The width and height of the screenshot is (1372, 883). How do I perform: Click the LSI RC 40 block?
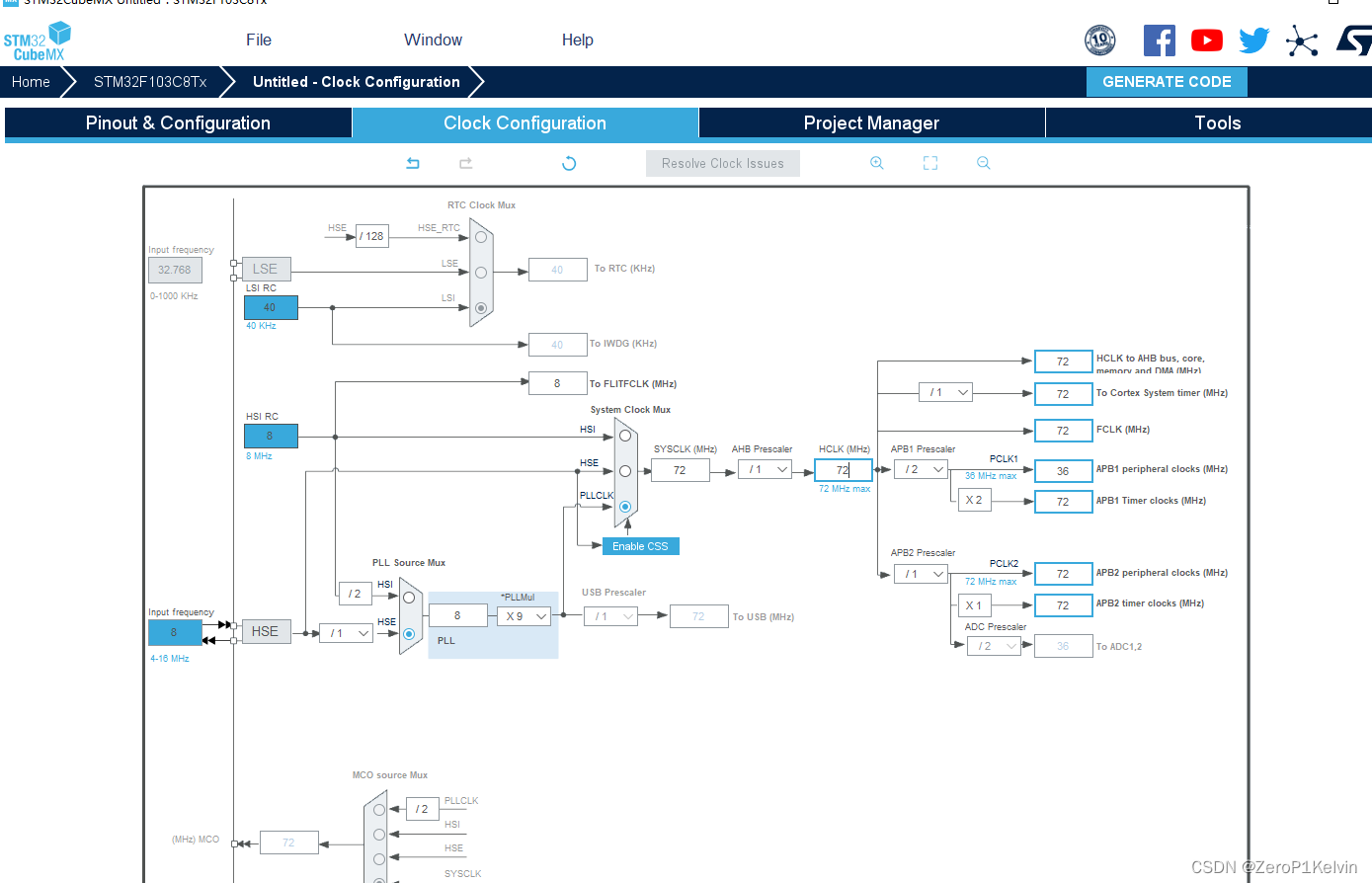coord(271,307)
